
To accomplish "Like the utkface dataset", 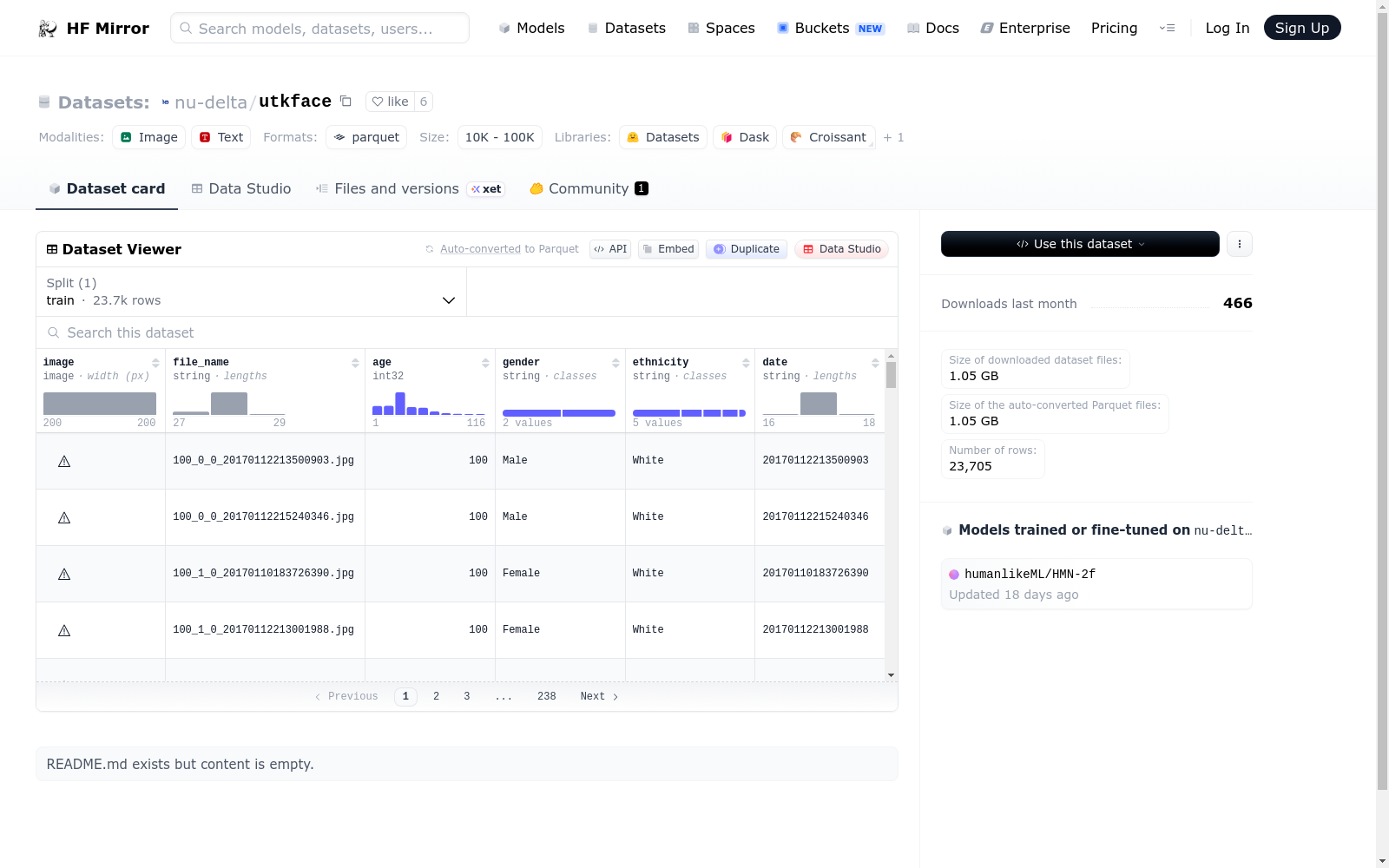I will coord(390,102).
